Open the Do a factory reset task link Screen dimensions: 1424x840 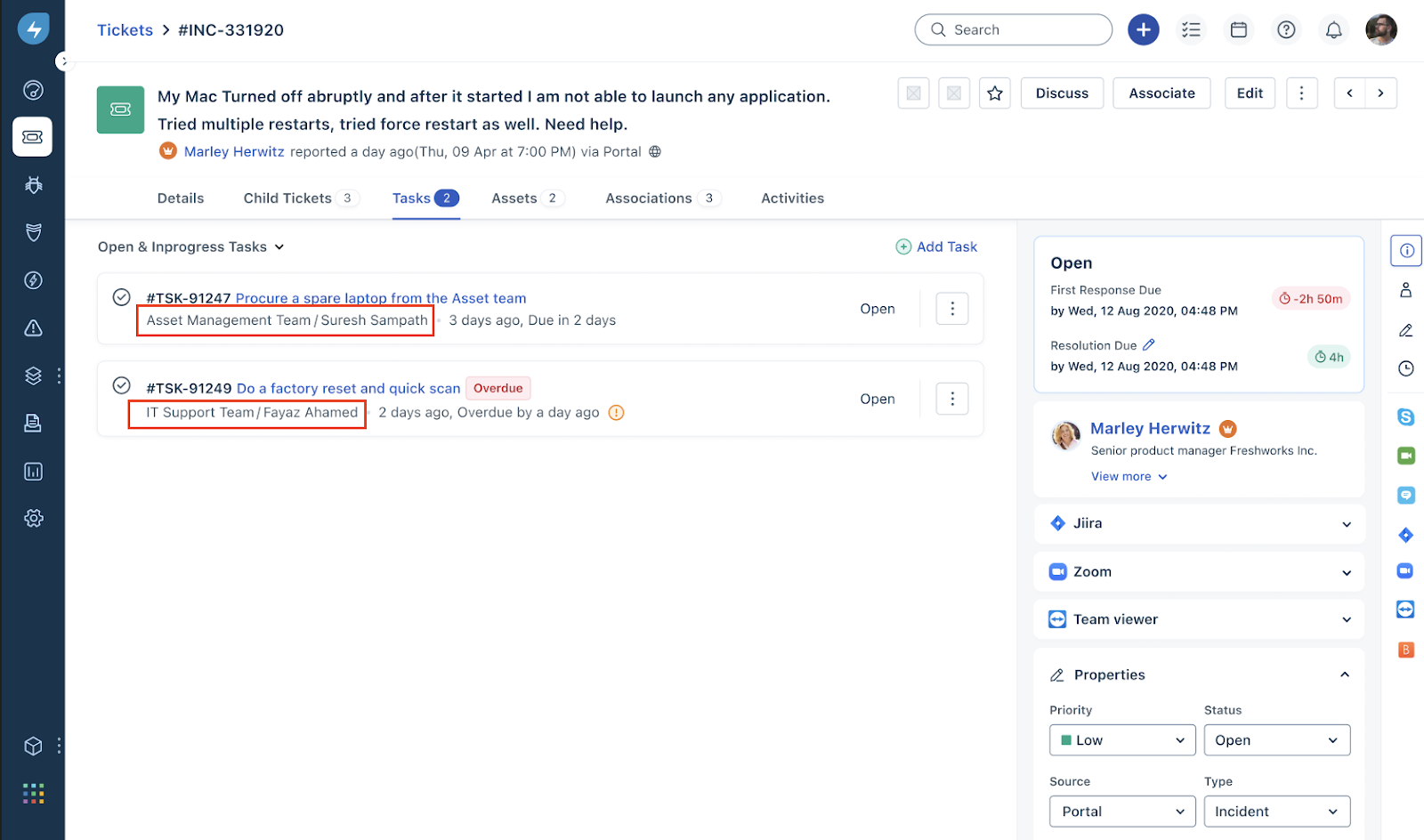click(349, 388)
